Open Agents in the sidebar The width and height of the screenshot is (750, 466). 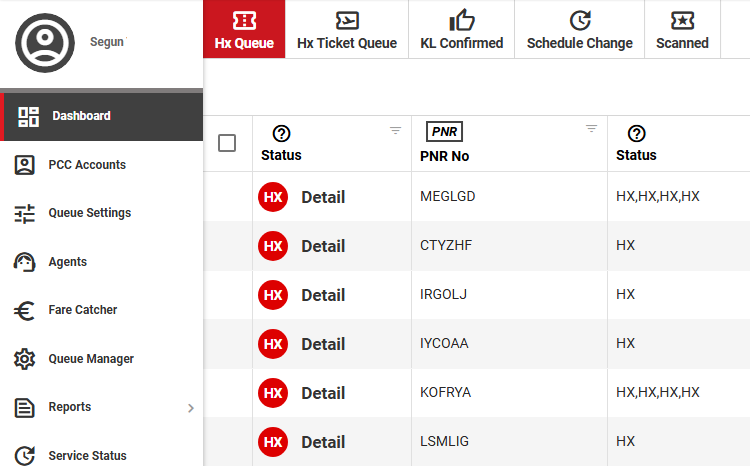click(101, 262)
